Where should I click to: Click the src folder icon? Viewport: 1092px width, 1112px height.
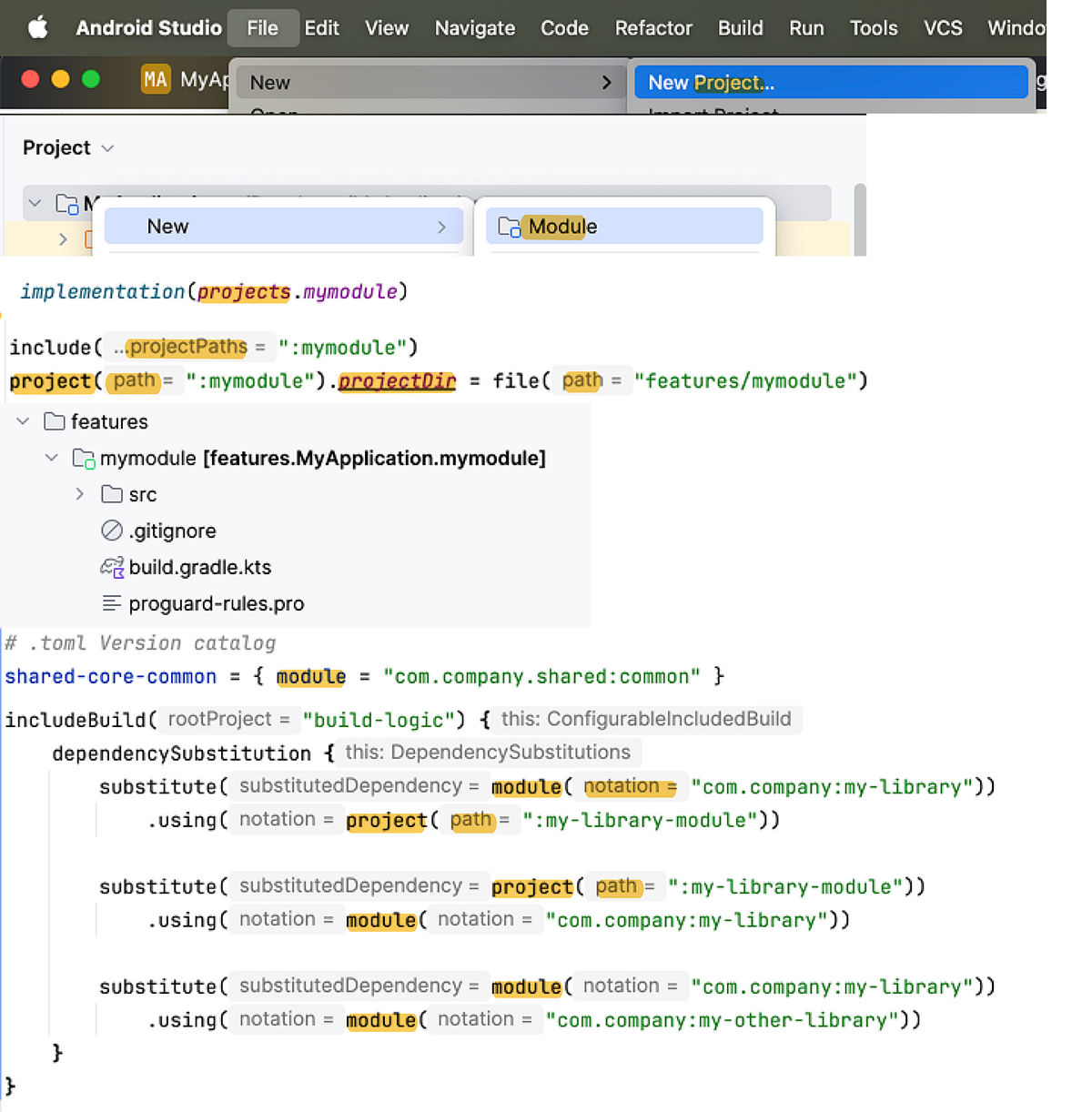110,494
